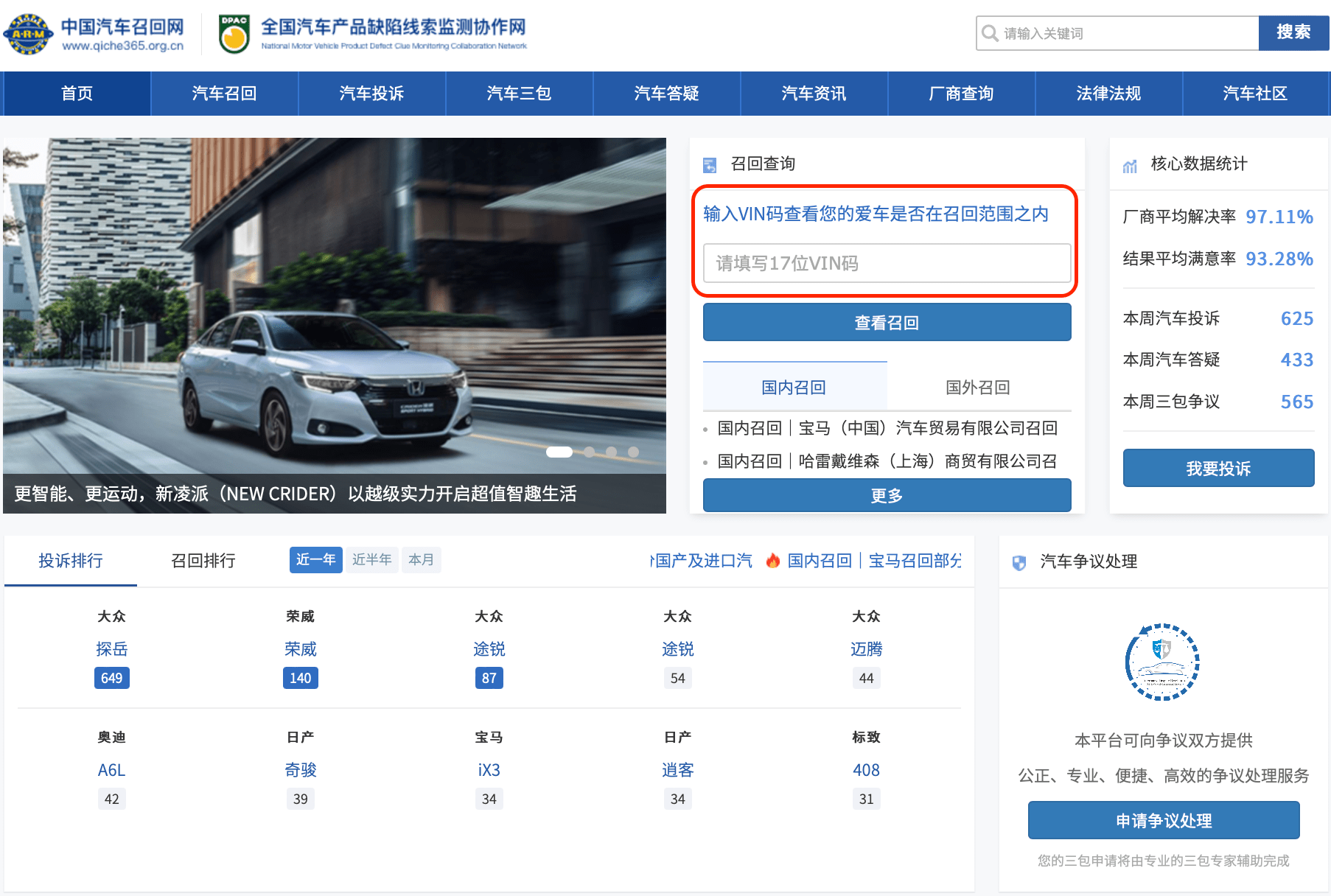Open the 汽车投诉 navigation menu
1331x896 pixels.
pyautogui.click(x=371, y=94)
